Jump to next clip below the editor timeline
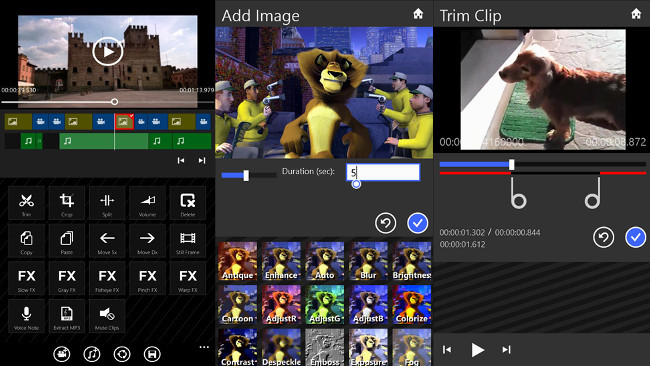The height and width of the screenshot is (366, 650). point(202,160)
